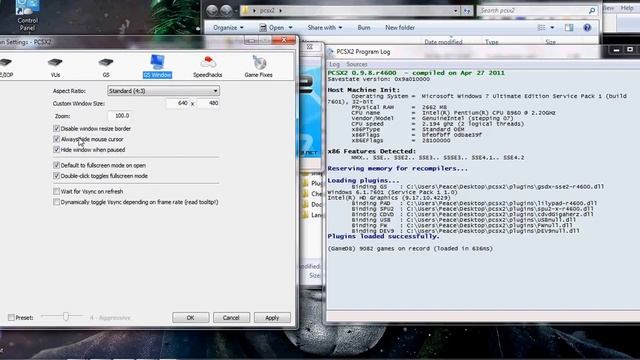Enable Wait for Vsync on refresh
Viewport: 640px width, 360px height.
(56, 191)
